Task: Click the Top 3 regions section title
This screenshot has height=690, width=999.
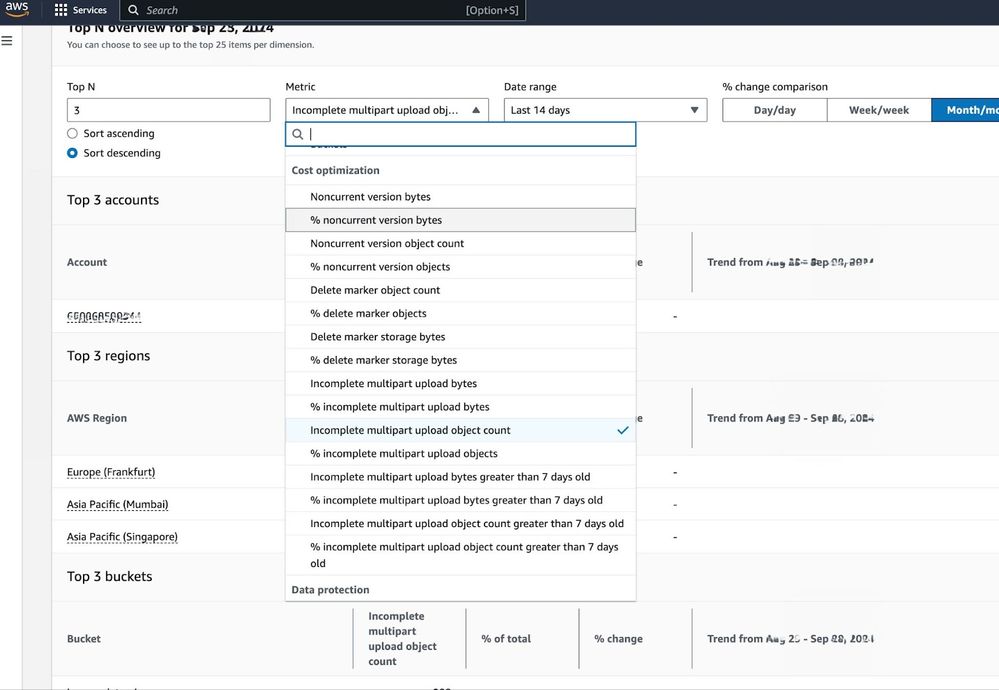Action: pos(108,356)
